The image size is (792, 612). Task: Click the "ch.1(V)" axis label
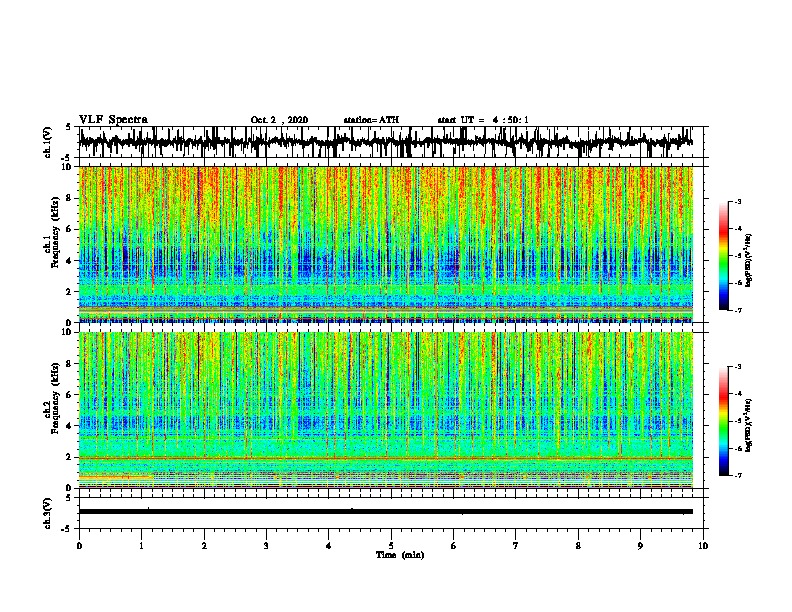tap(48, 142)
